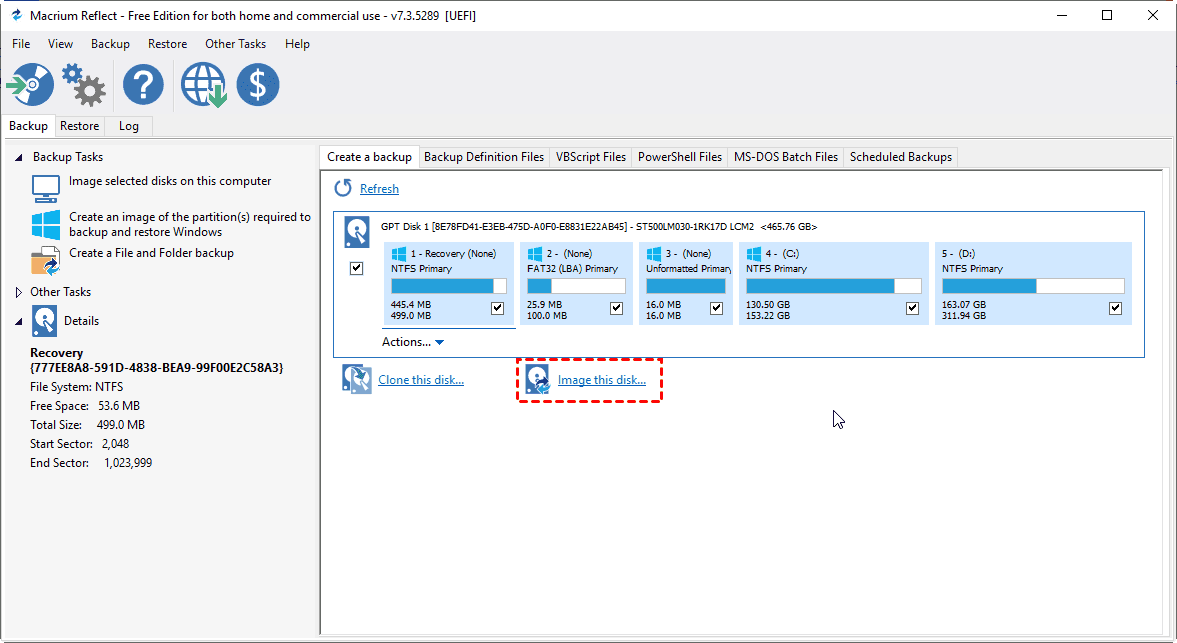The image size is (1177, 643).
Task: Click the globe download updates icon
Action: pos(203,85)
